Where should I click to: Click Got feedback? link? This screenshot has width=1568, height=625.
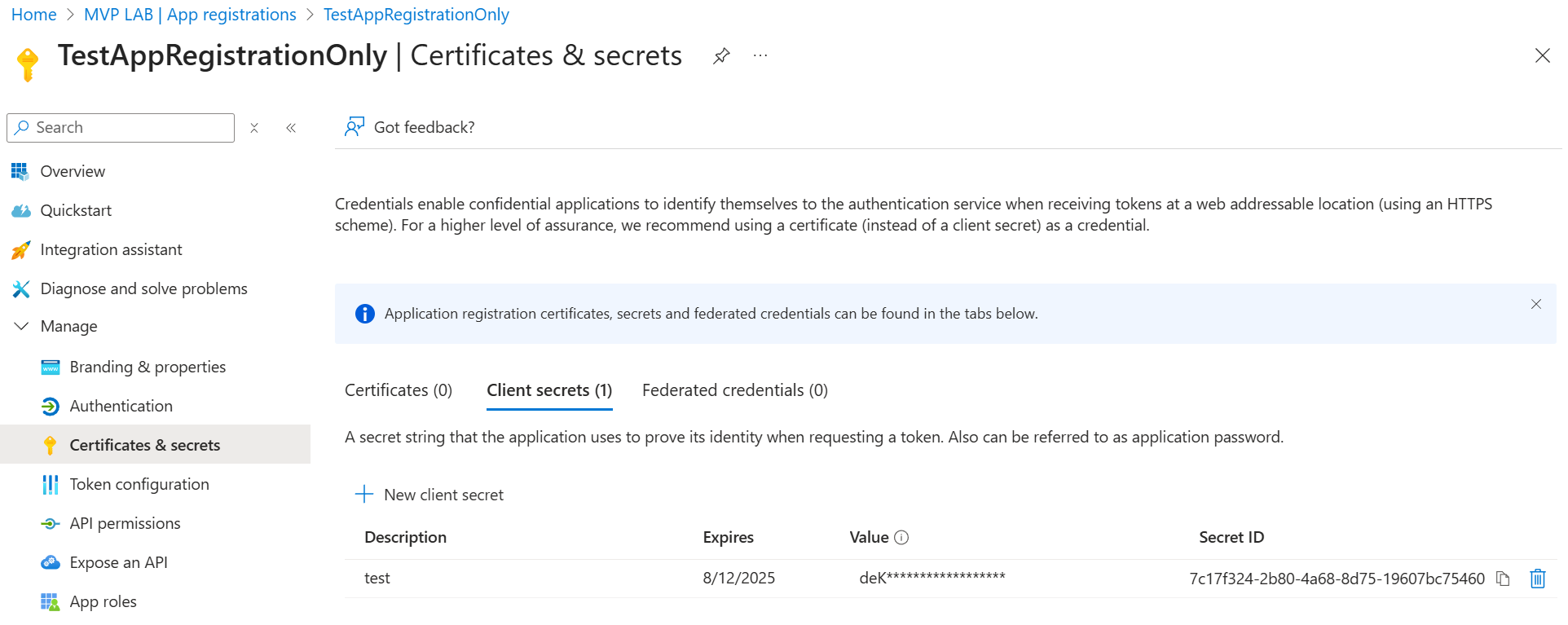424,127
